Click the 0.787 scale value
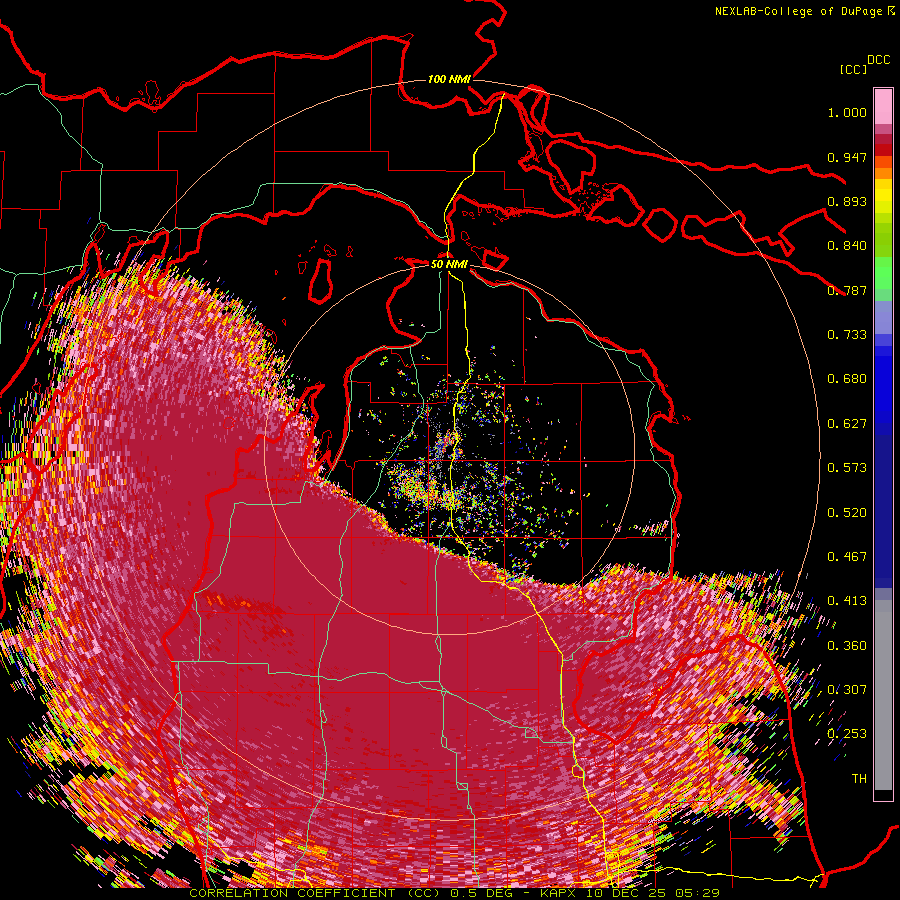Image resolution: width=900 pixels, height=900 pixels. [847, 290]
